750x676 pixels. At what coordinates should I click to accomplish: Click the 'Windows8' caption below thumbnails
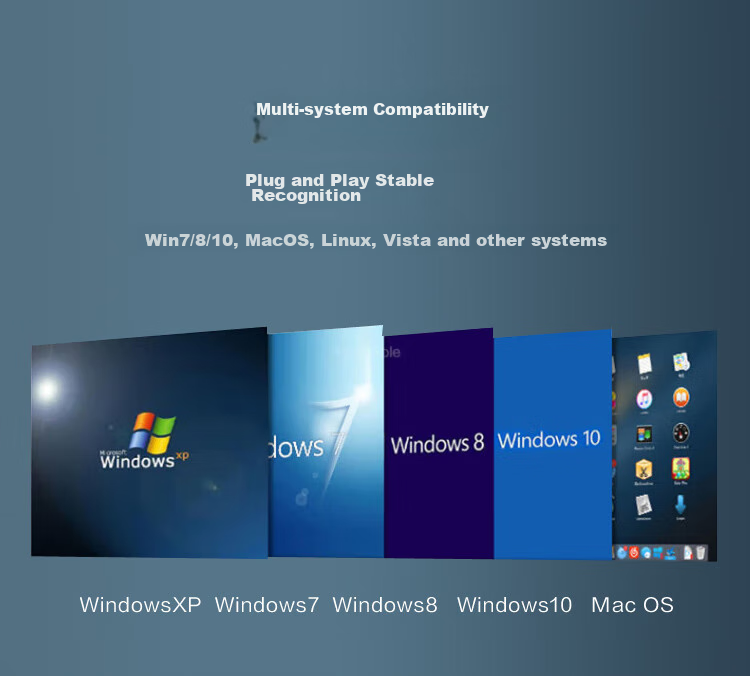[x=385, y=605]
